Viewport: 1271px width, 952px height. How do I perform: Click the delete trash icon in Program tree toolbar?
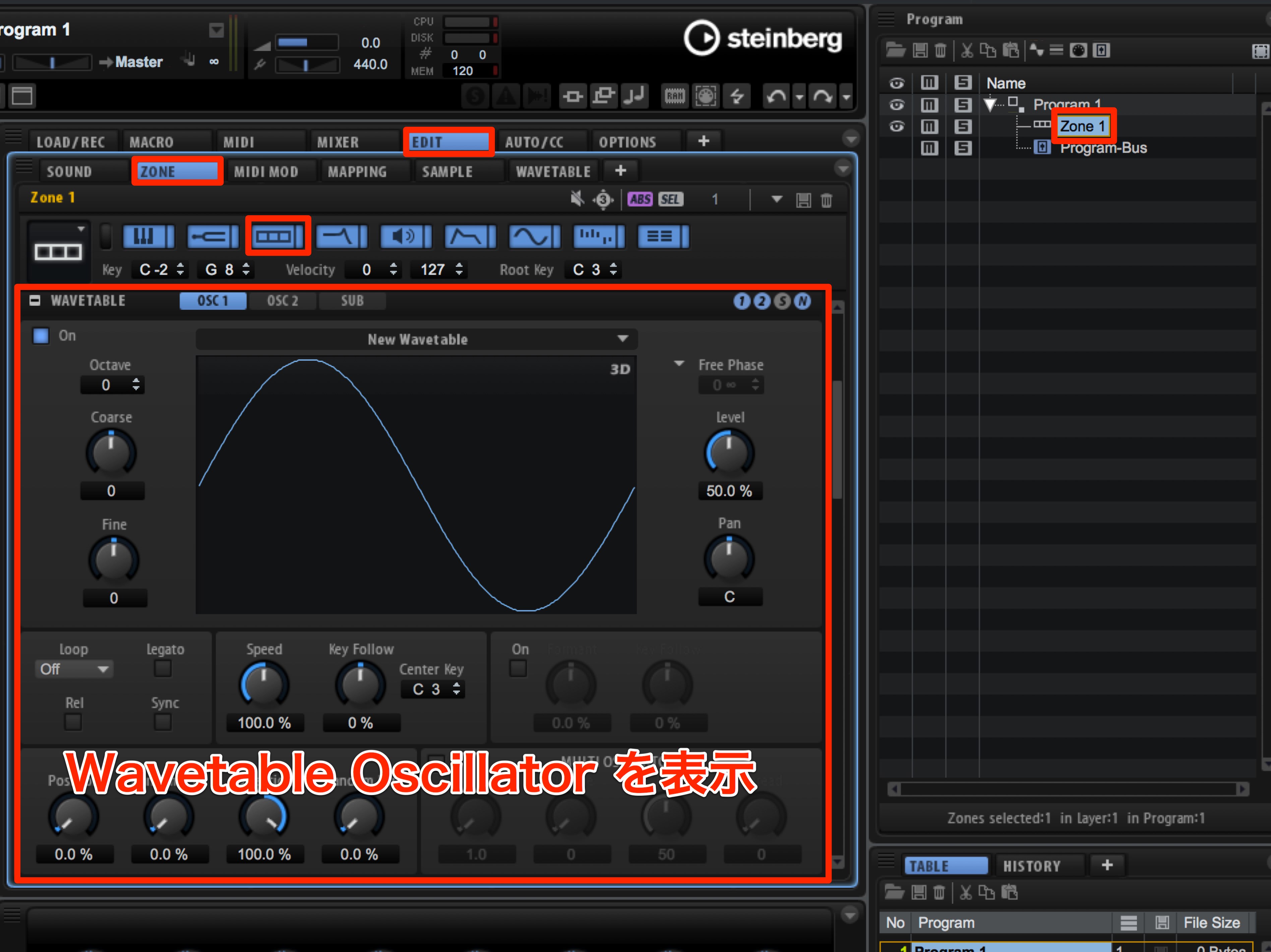click(940, 51)
